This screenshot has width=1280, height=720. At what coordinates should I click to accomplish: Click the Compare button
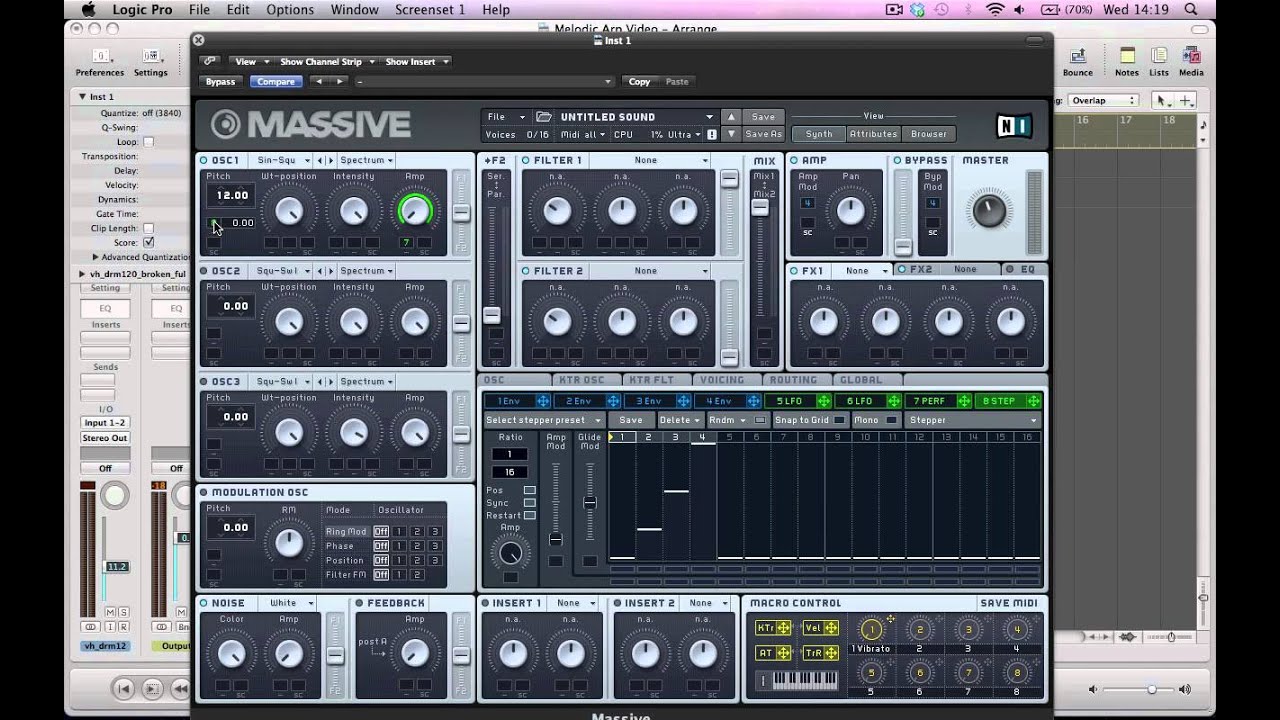(275, 82)
